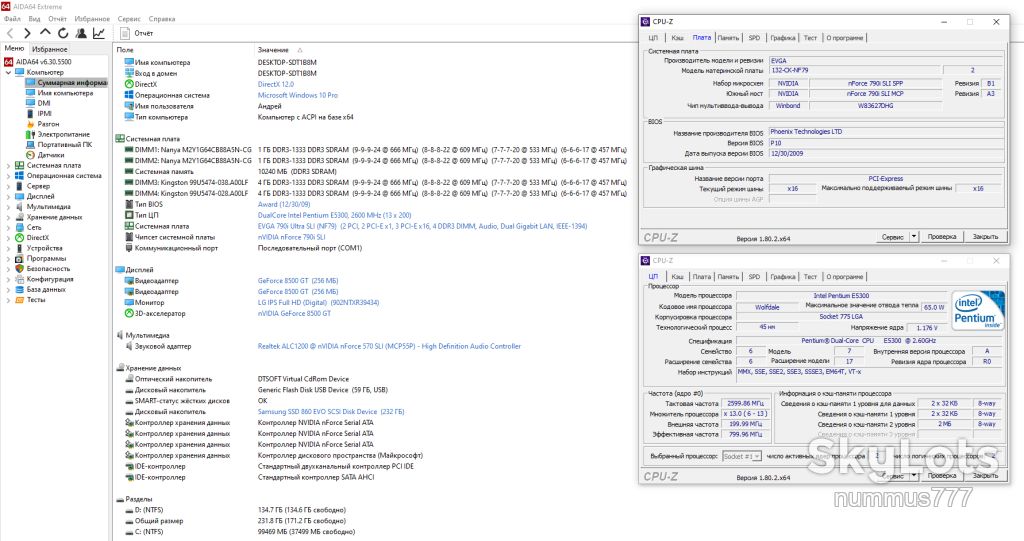Select Электропитание in the left tree
The width and height of the screenshot is (1024, 541).
63,135
